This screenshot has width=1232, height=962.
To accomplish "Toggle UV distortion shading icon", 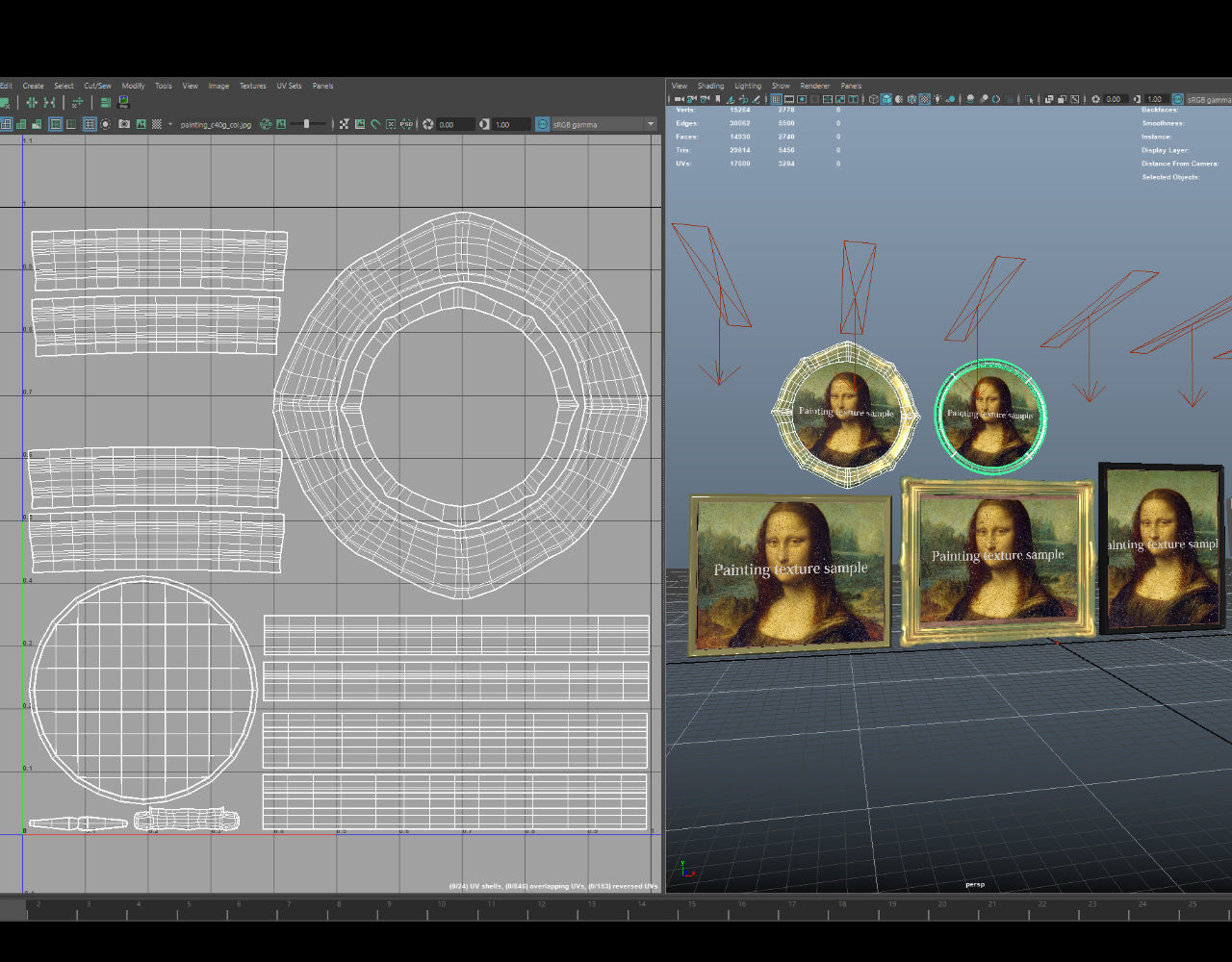I will [37, 124].
